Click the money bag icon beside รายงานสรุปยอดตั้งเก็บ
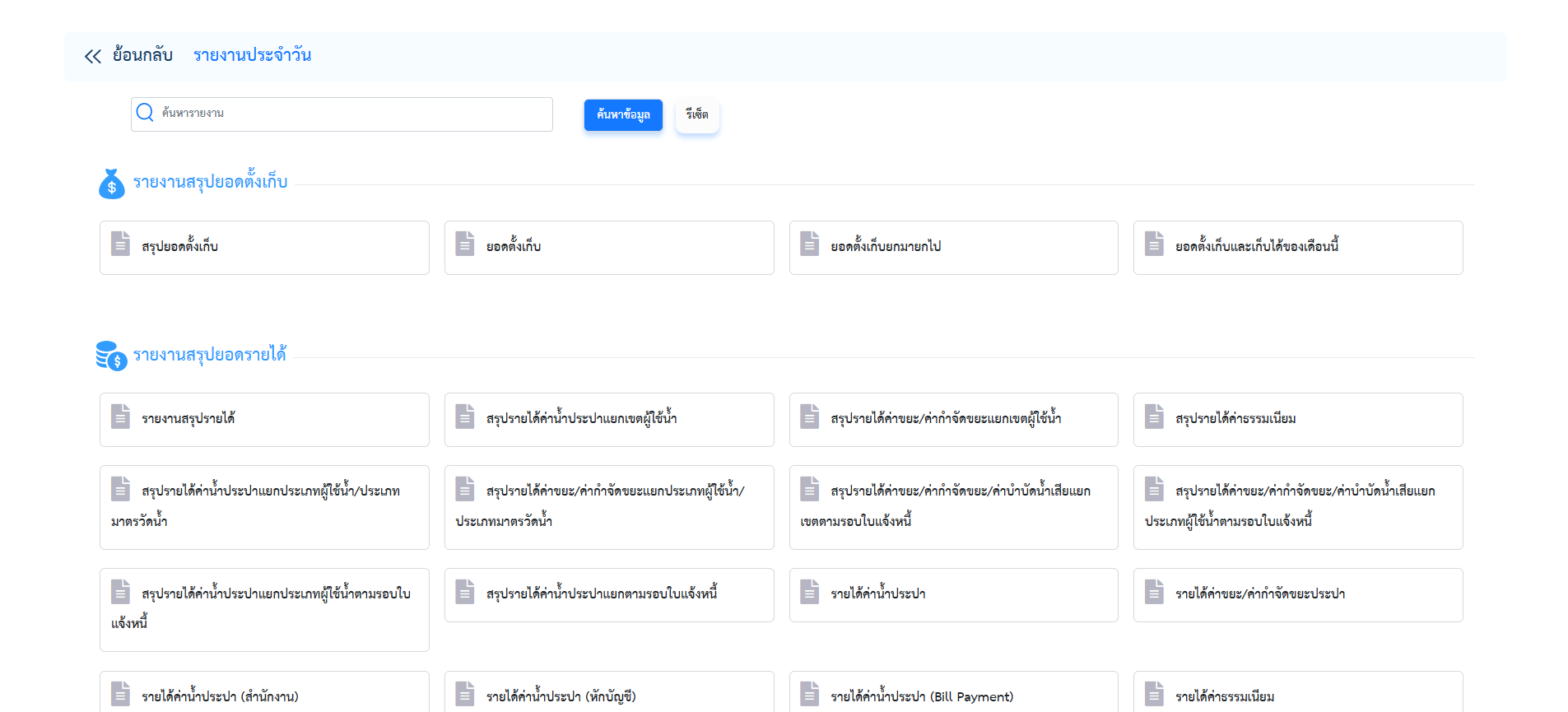 [112, 184]
